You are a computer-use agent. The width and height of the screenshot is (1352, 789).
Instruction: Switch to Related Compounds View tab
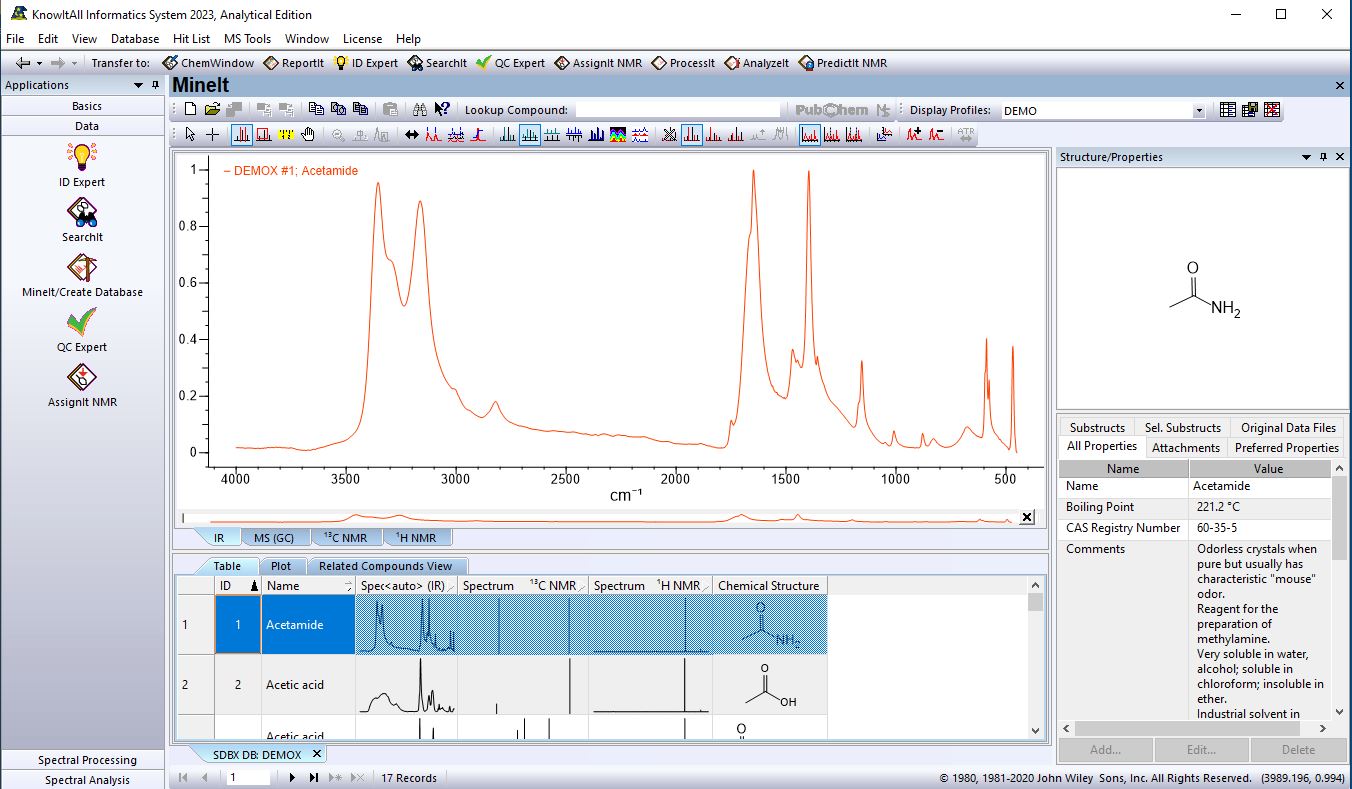click(385, 566)
